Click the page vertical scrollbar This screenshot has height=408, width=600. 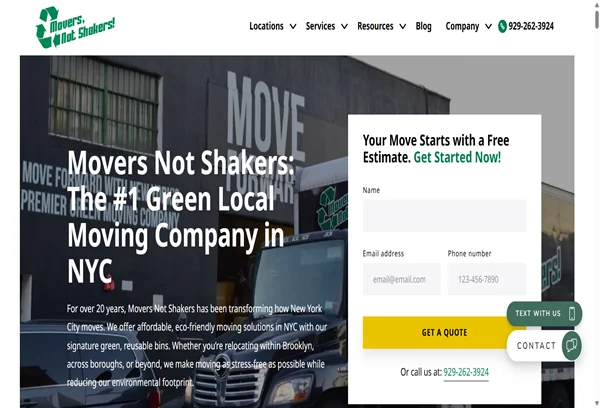pyautogui.click(x=597, y=204)
